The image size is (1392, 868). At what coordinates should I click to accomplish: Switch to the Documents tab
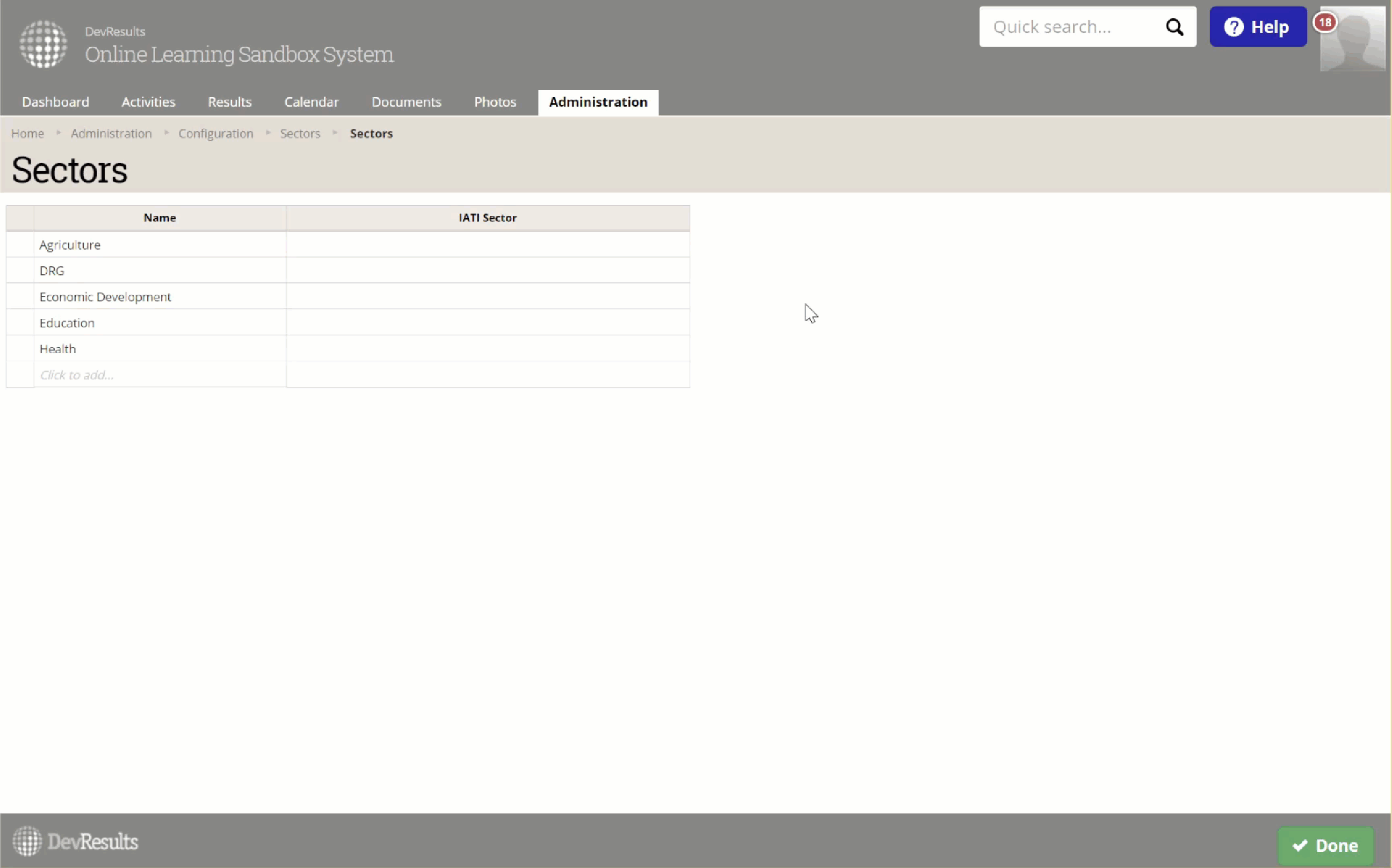click(406, 102)
